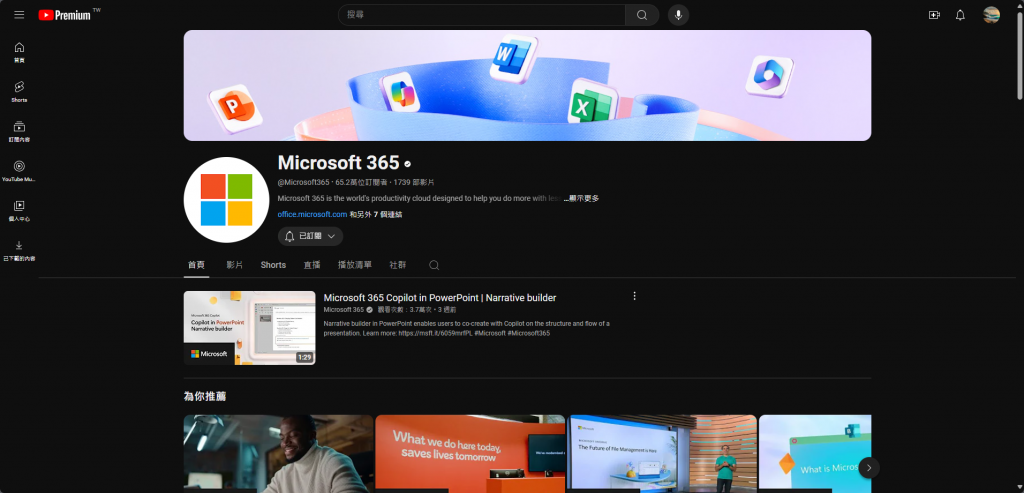Open YouTube Music in sidebar
This screenshot has width=1024, height=493.
click(x=19, y=171)
